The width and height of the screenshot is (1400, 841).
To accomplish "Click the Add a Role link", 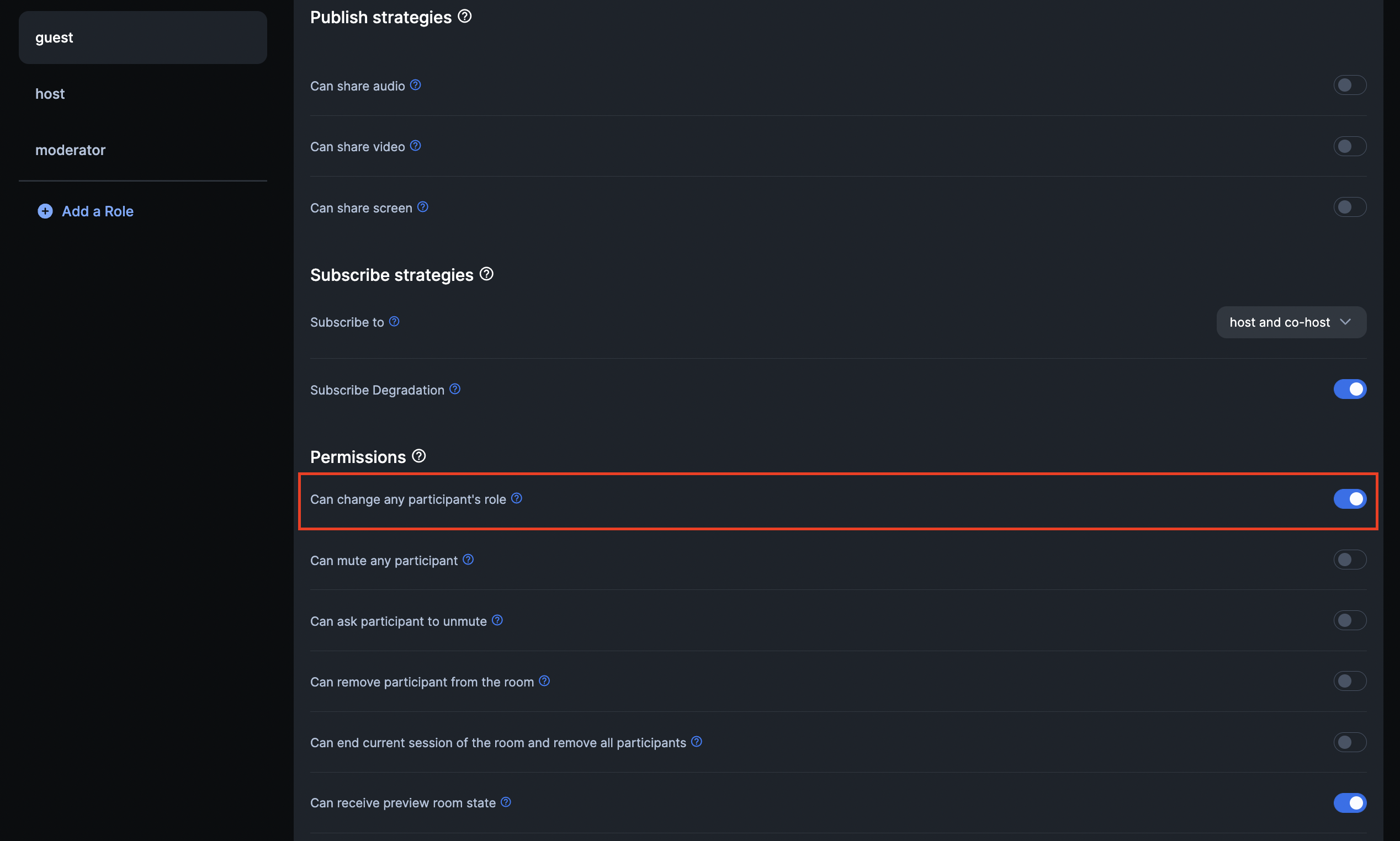I will (x=98, y=211).
